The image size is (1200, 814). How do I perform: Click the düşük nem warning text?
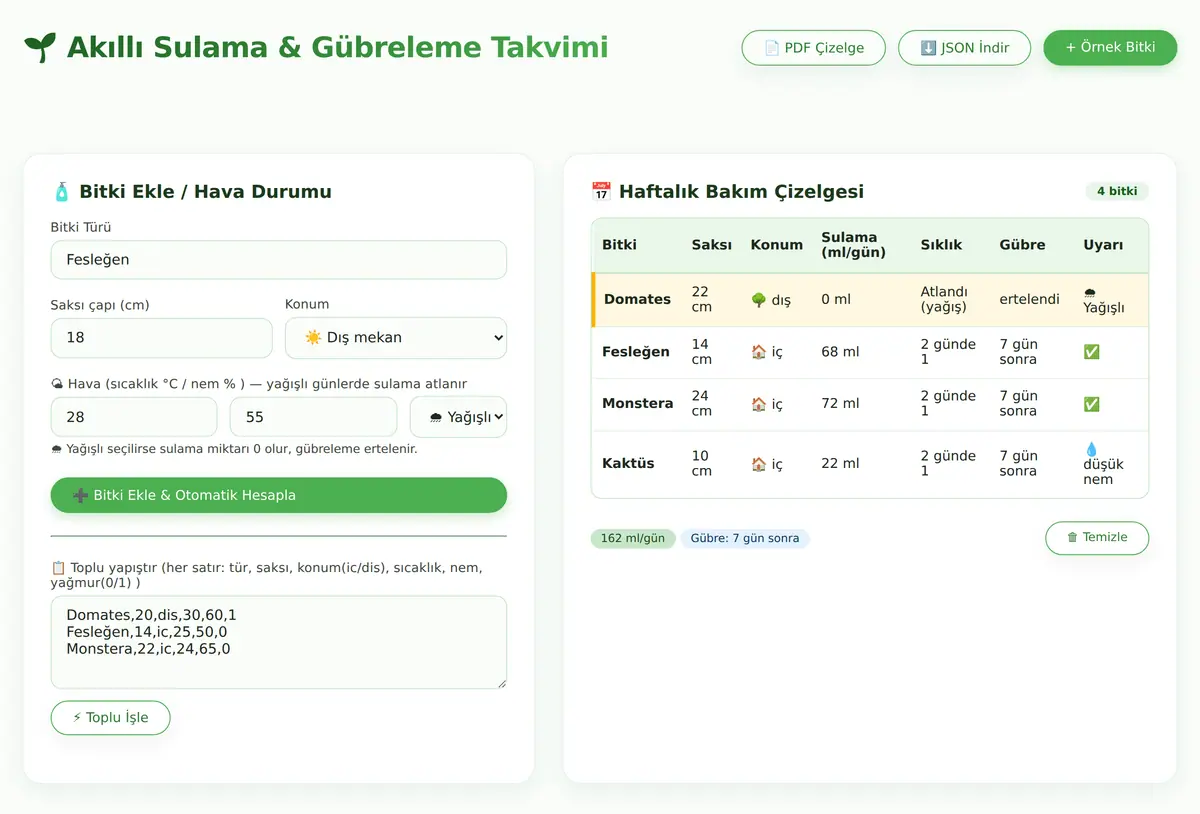(x=1104, y=472)
